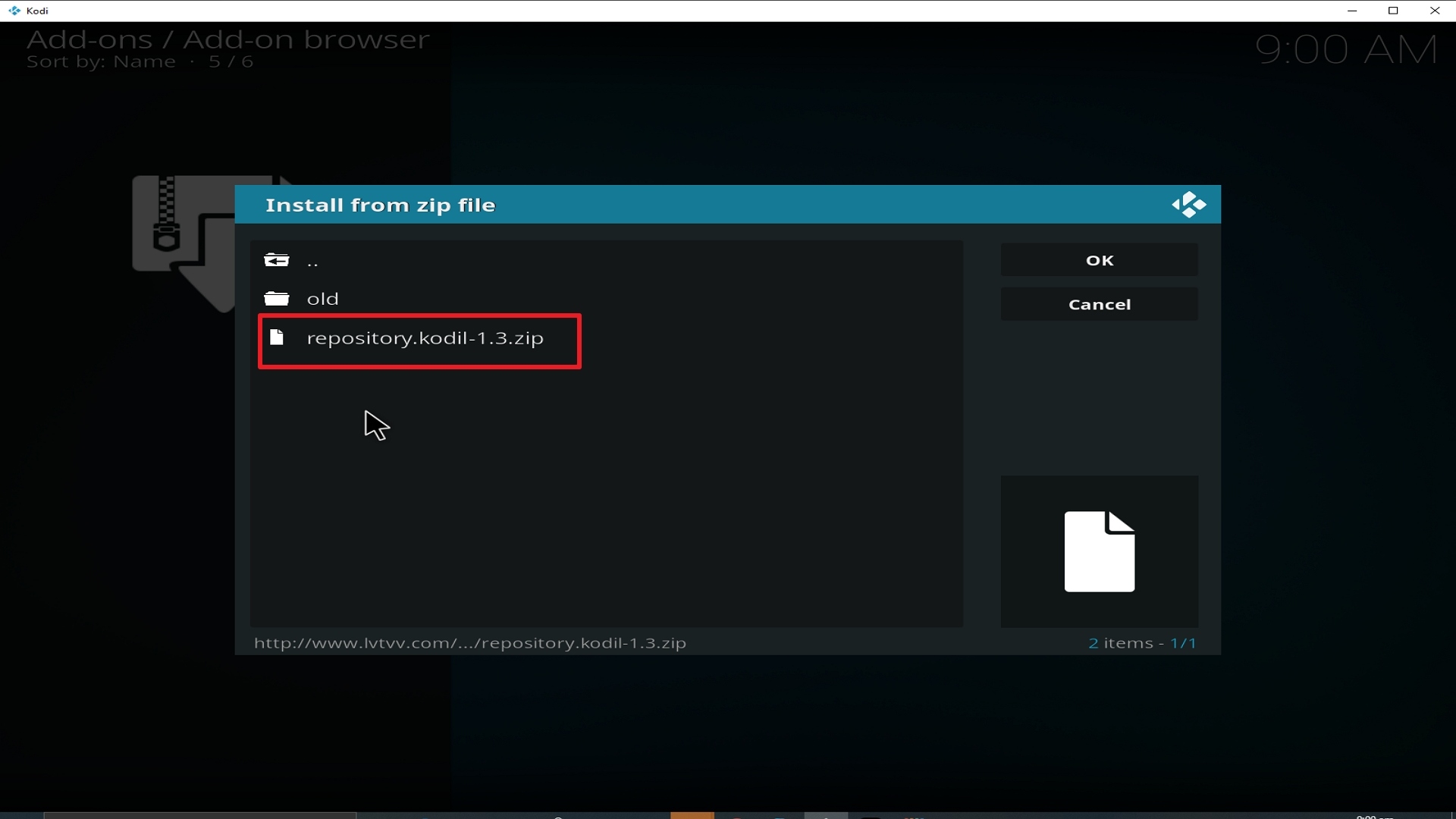Click the 9:00 AM clock
1456x819 pixels.
1347,50
